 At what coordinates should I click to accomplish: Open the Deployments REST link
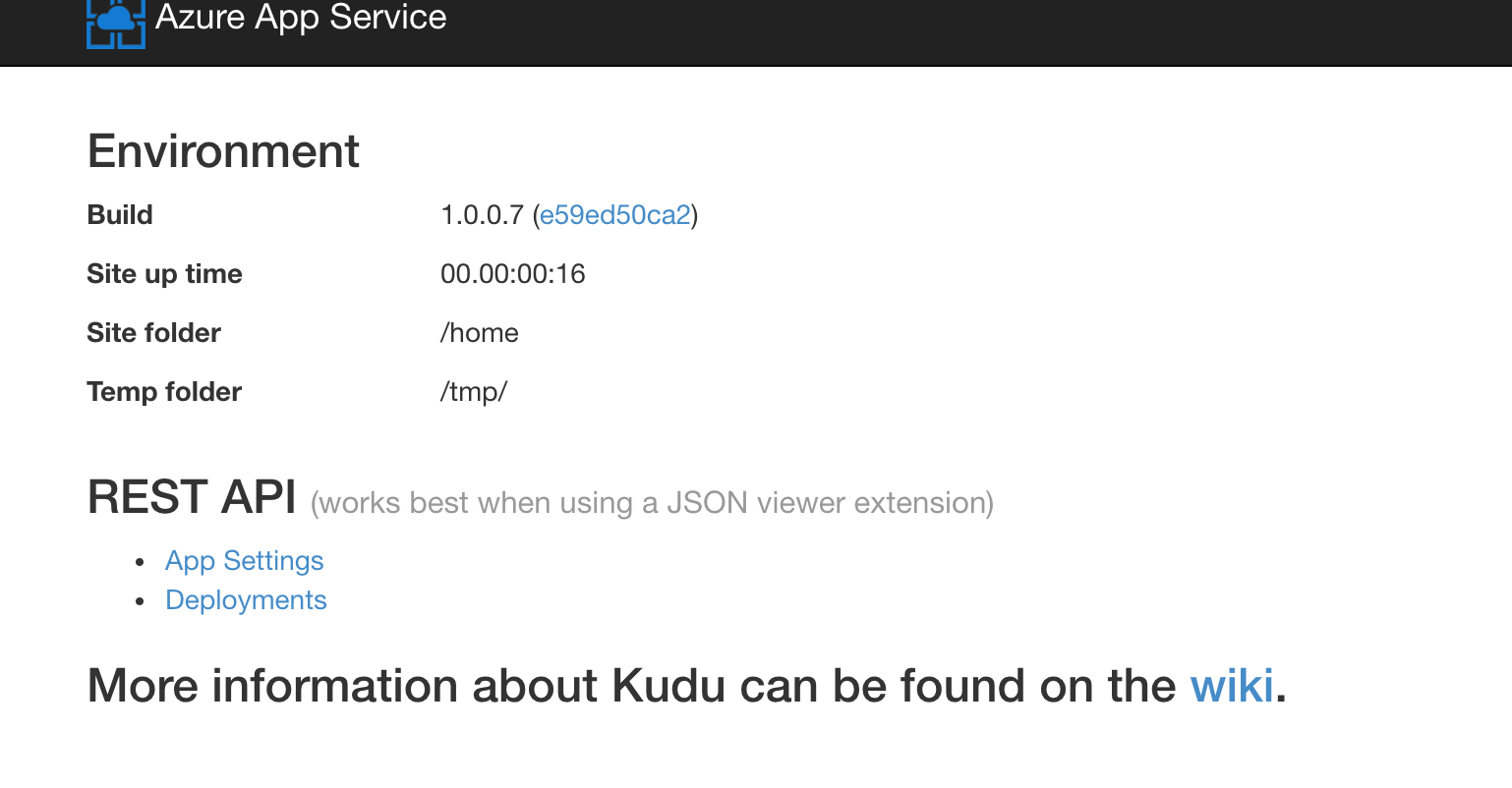point(246,600)
